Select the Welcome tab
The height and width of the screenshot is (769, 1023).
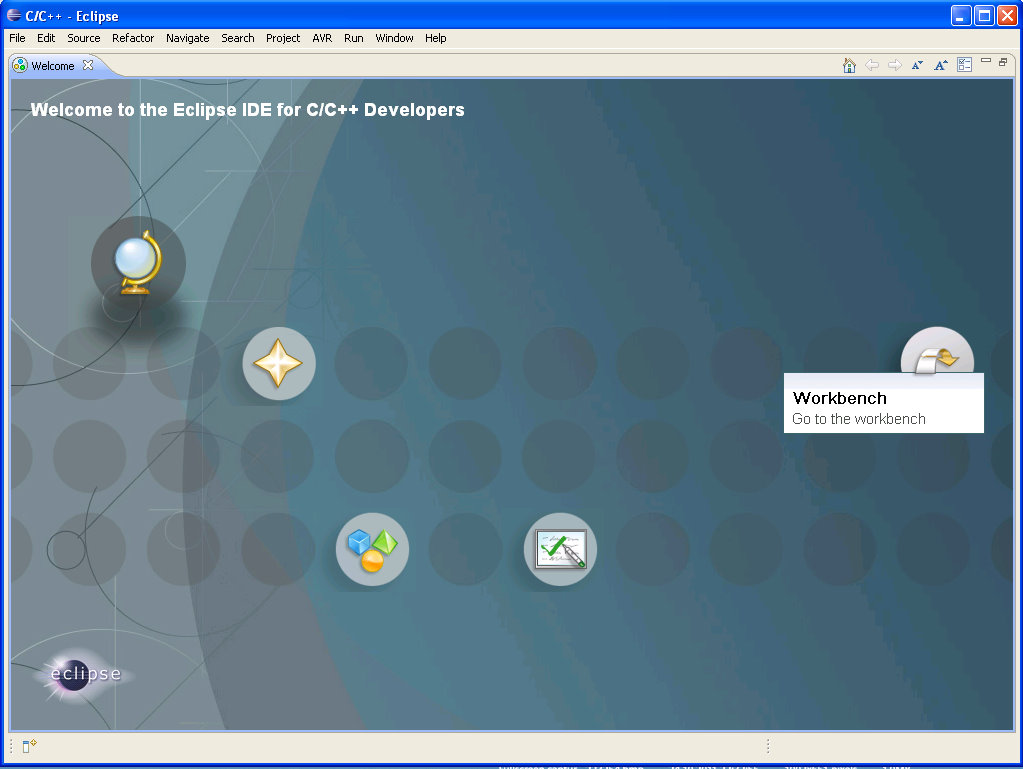[52, 66]
